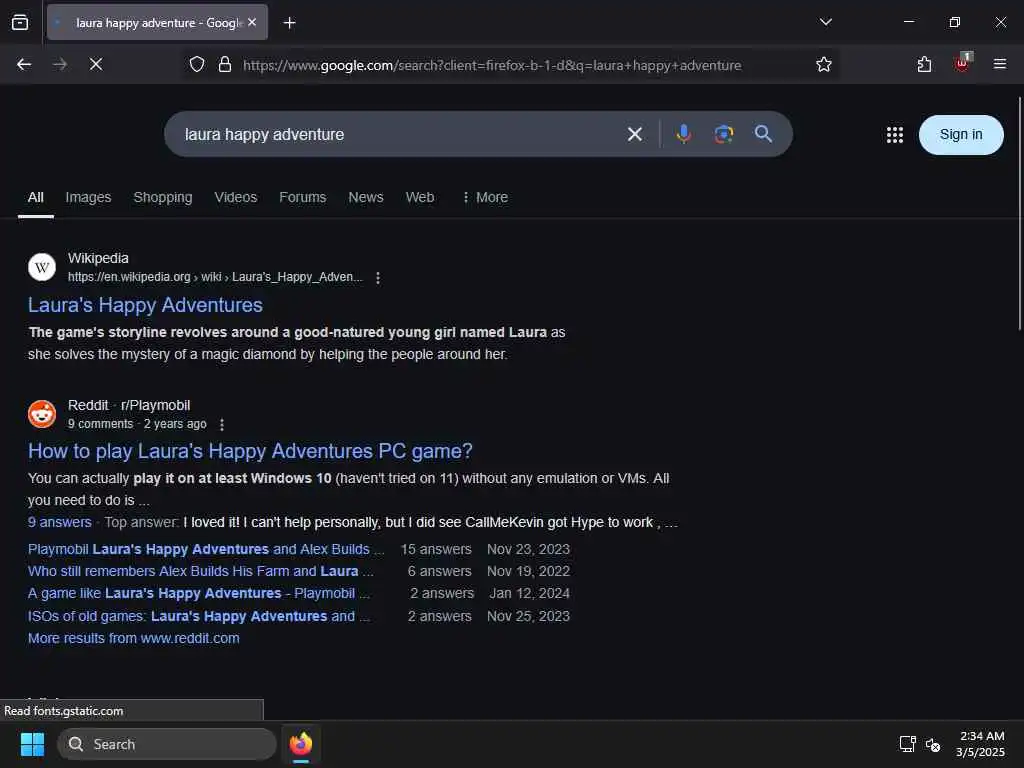1024x768 pixels.
Task: Switch to the Videos tab
Action: tap(236, 197)
